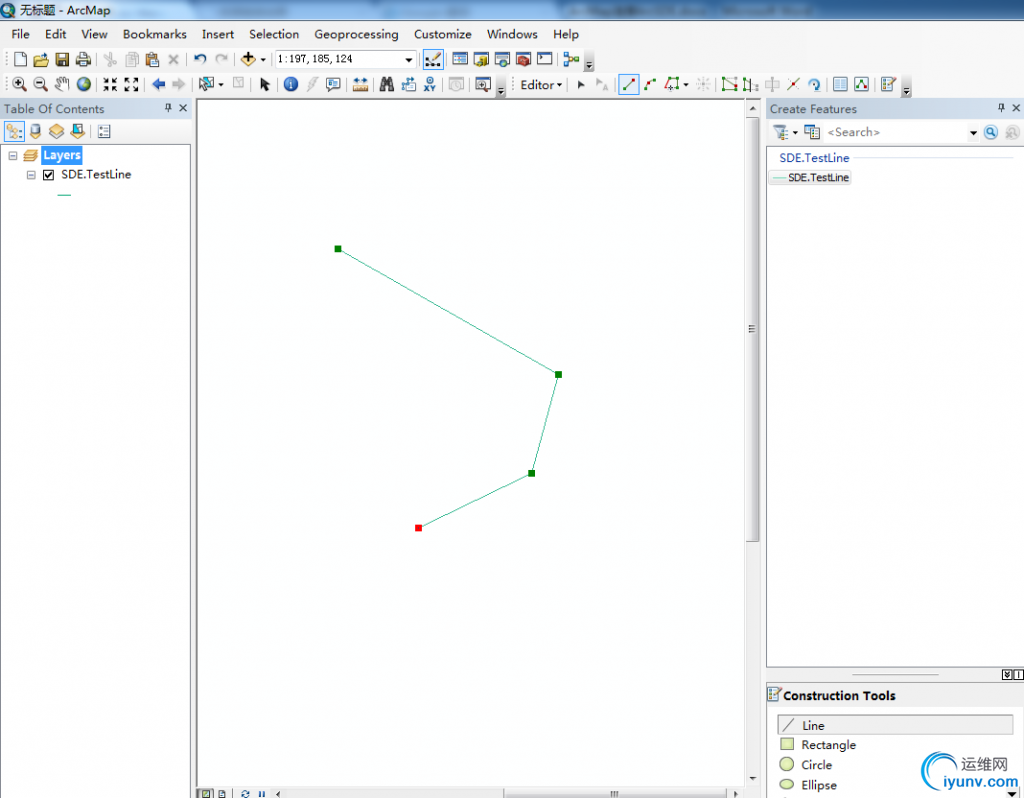Open the Bookmarks menu

point(155,34)
